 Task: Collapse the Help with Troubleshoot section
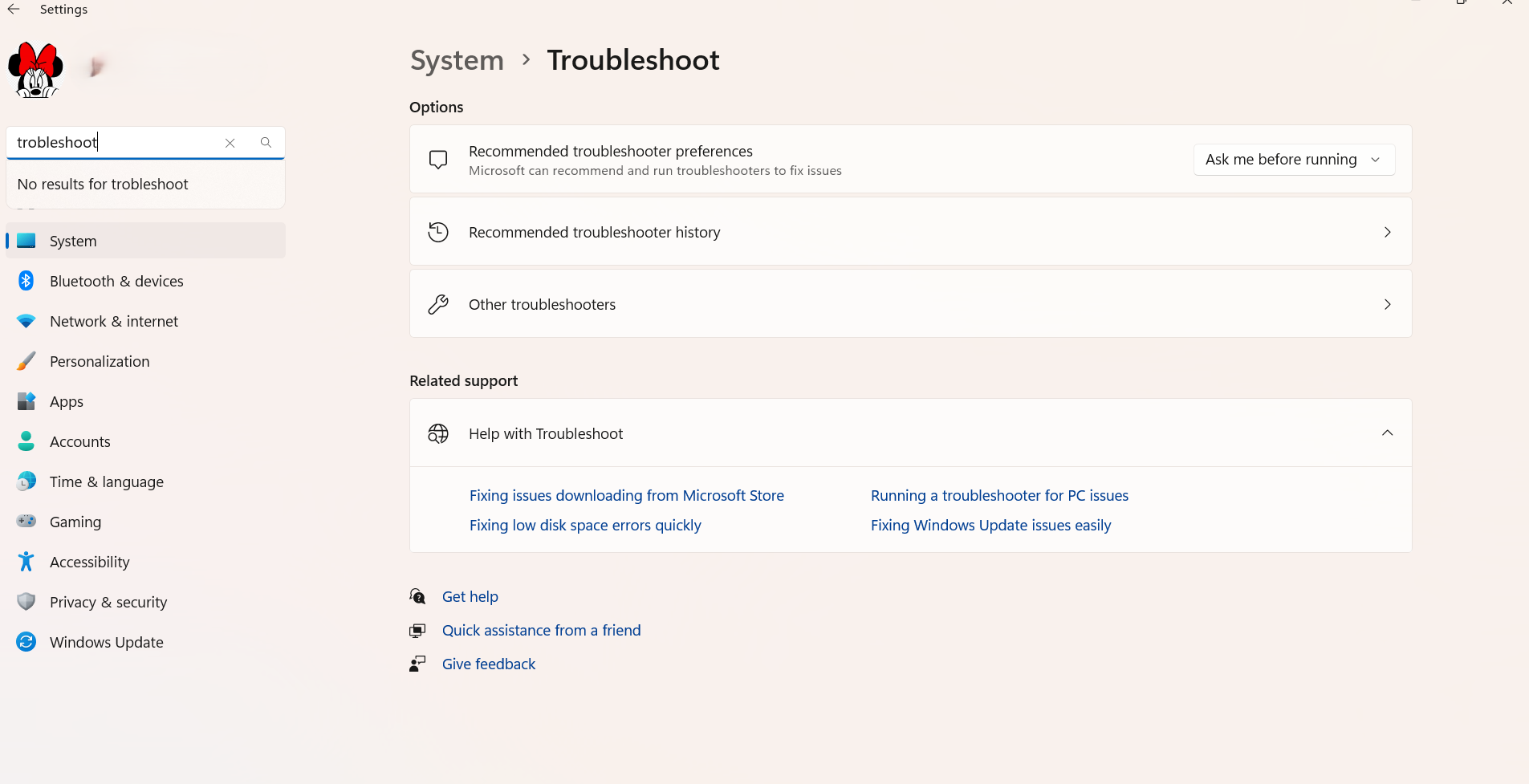[1387, 433]
